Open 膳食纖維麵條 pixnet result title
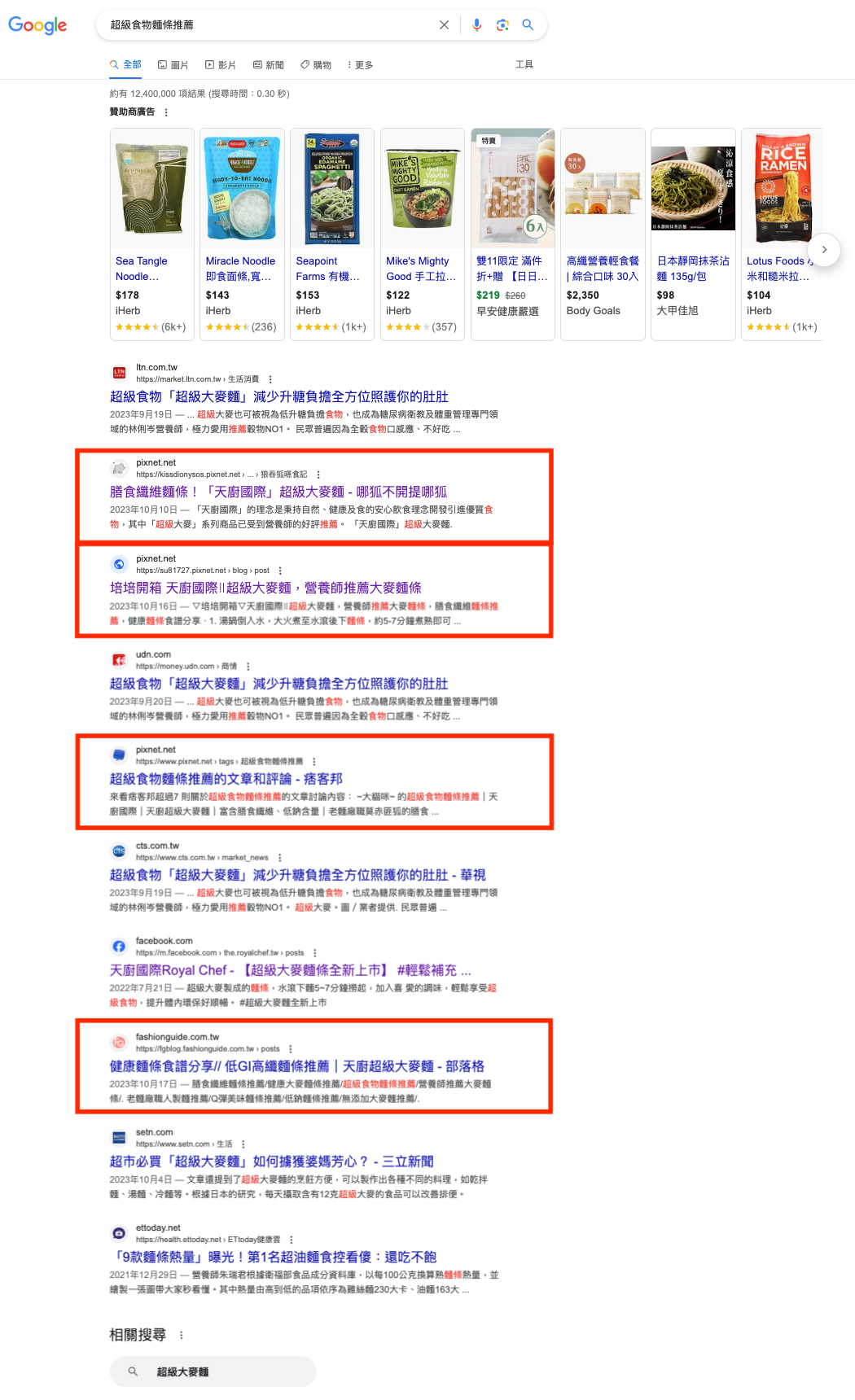This screenshot has height=1400, width=855. click(278, 492)
